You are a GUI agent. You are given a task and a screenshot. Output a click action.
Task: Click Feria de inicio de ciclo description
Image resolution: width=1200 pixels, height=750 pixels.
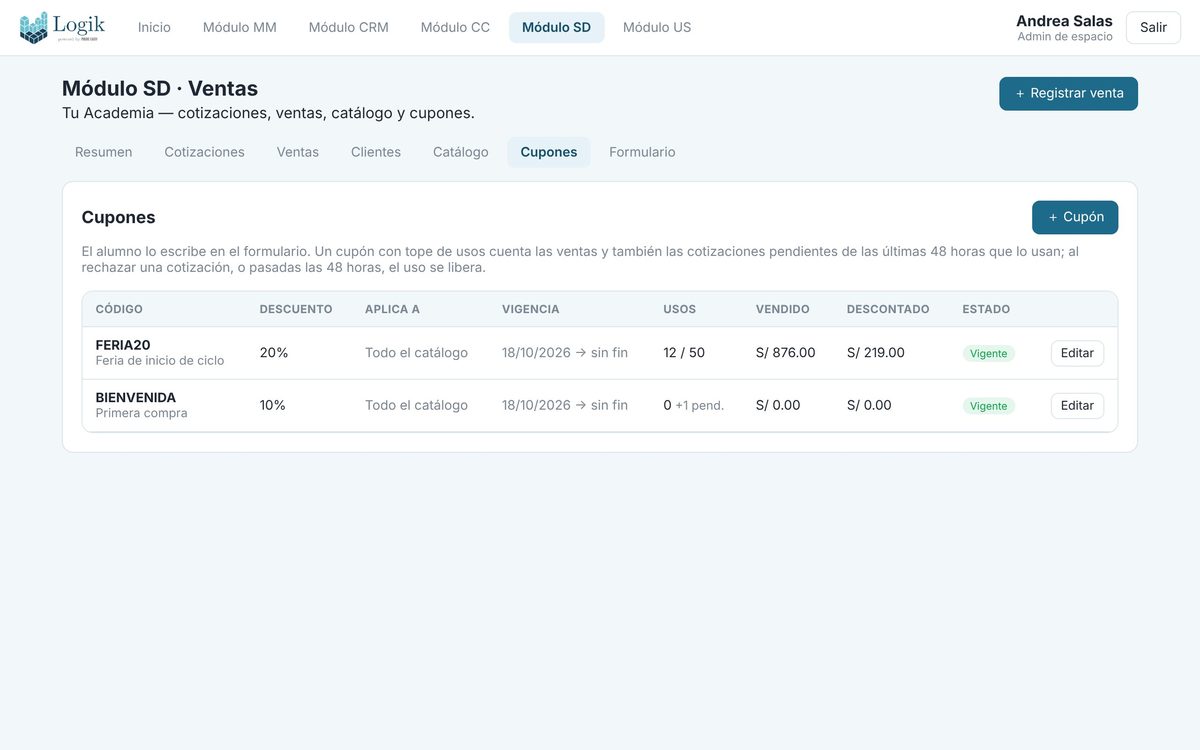(160, 361)
